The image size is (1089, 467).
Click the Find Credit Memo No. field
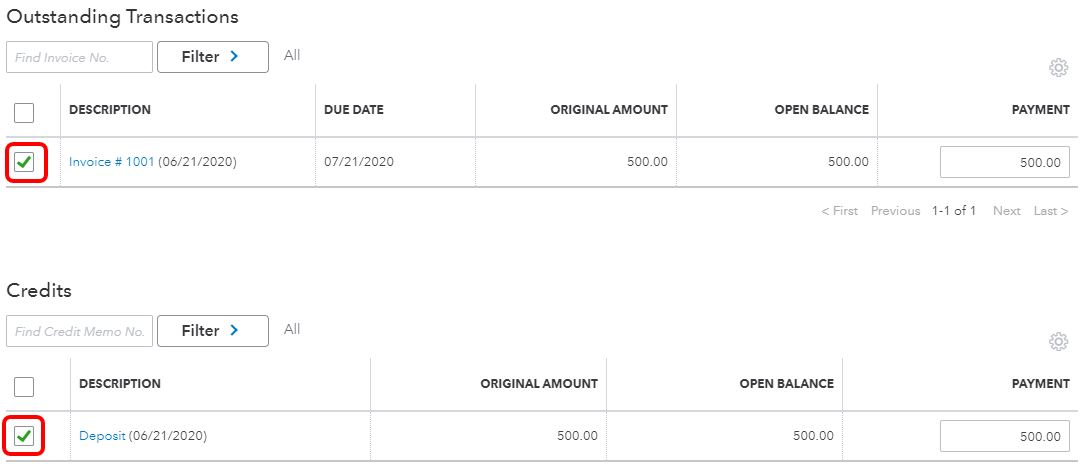(79, 331)
